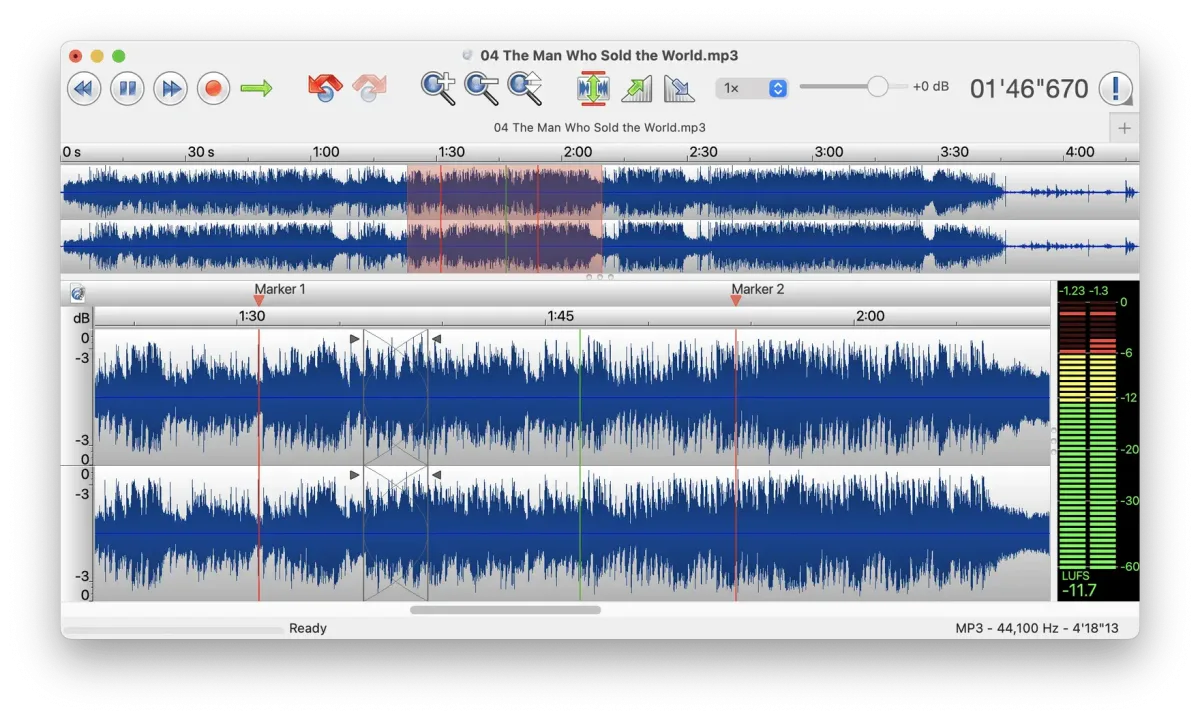Click the rewind playback button

(x=84, y=89)
